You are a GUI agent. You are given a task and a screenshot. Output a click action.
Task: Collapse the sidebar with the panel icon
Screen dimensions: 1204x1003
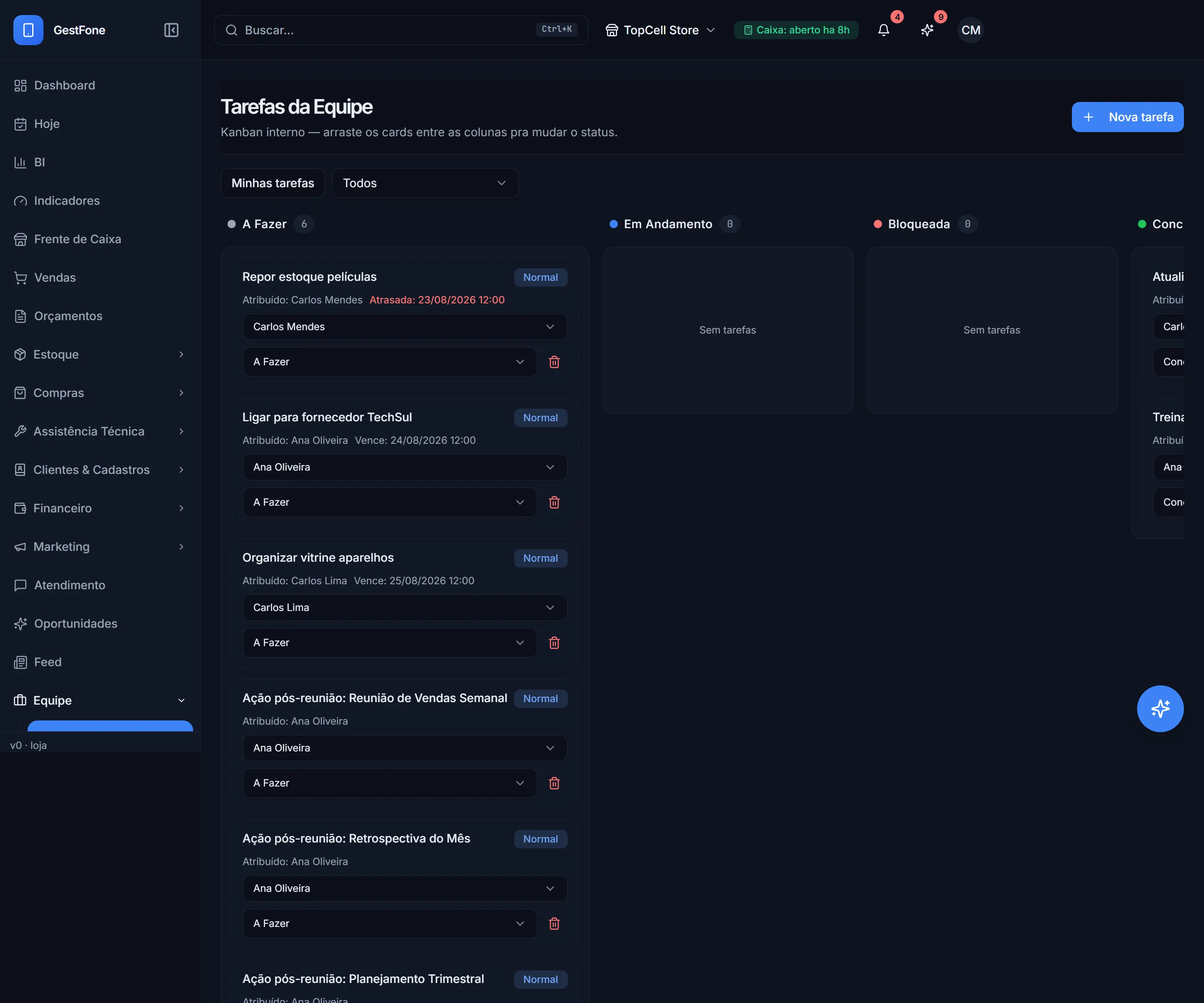tap(171, 30)
